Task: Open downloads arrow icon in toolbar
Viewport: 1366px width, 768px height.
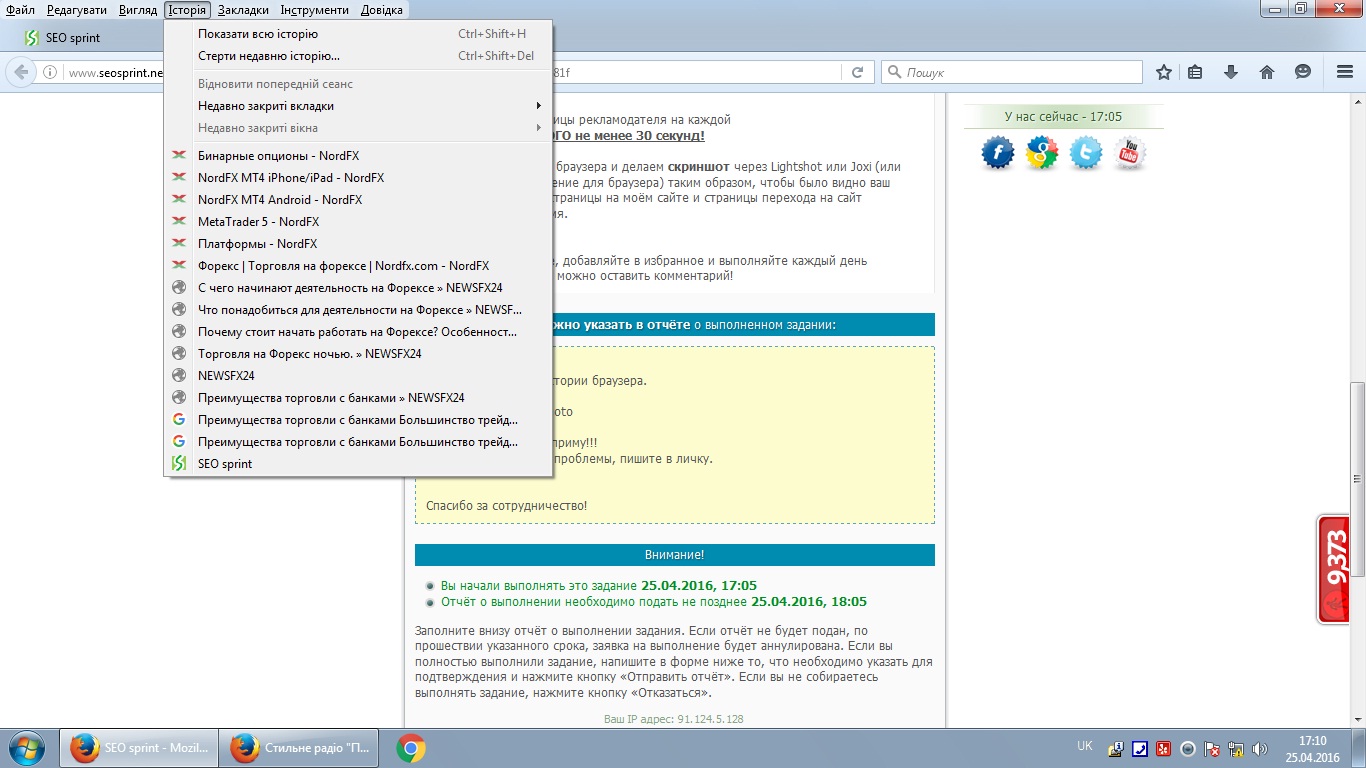Action: point(1231,73)
